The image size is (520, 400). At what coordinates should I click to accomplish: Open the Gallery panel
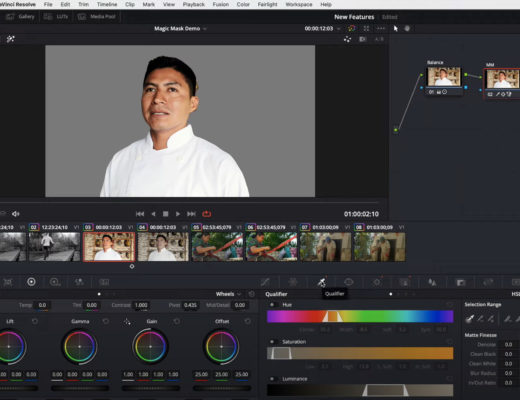(20, 16)
